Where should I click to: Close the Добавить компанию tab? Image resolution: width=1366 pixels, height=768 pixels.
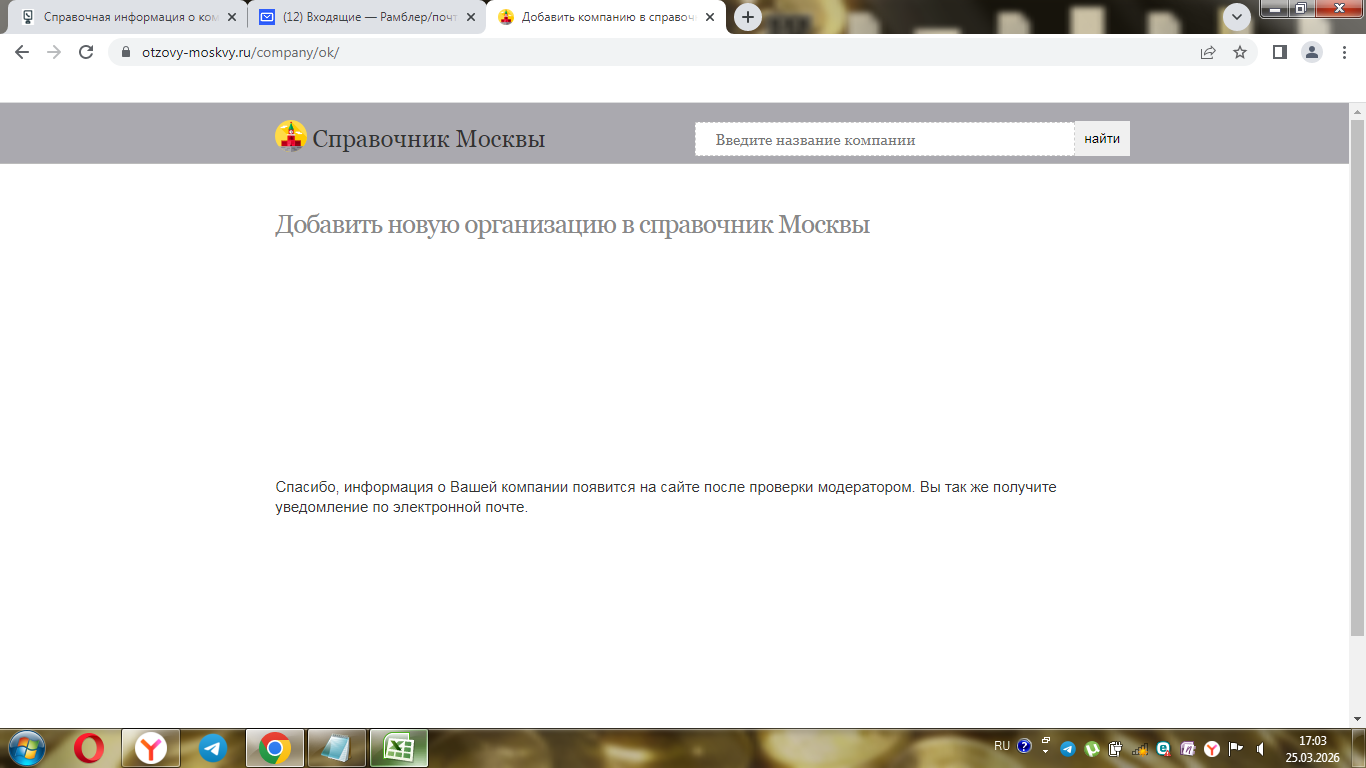click(x=710, y=17)
